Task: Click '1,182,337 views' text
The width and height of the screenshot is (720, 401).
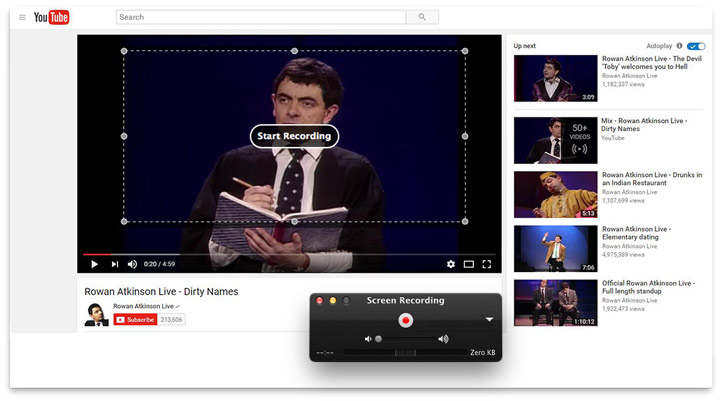Action: pos(623,85)
